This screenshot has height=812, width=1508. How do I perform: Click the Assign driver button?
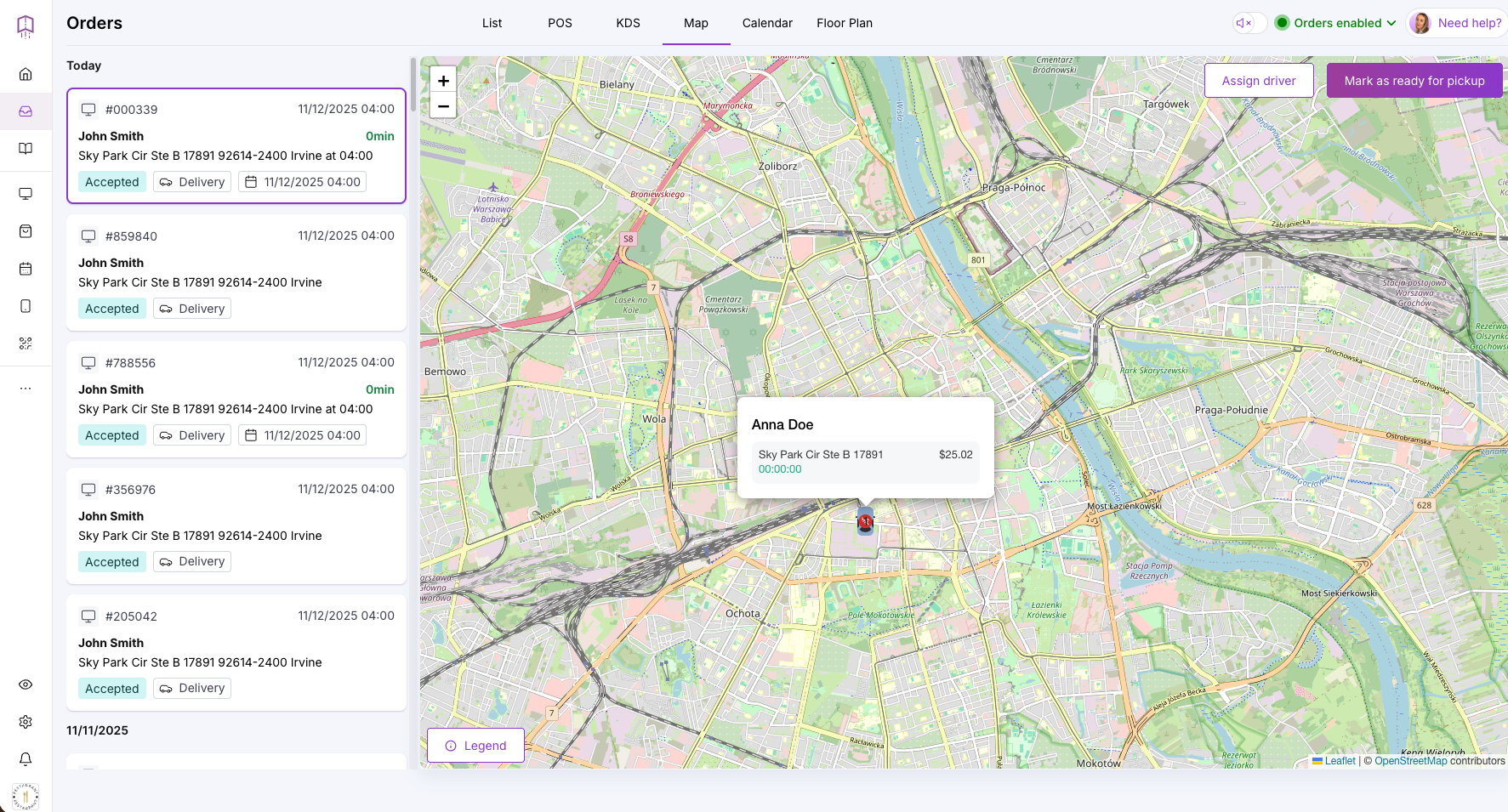coord(1259,81)
